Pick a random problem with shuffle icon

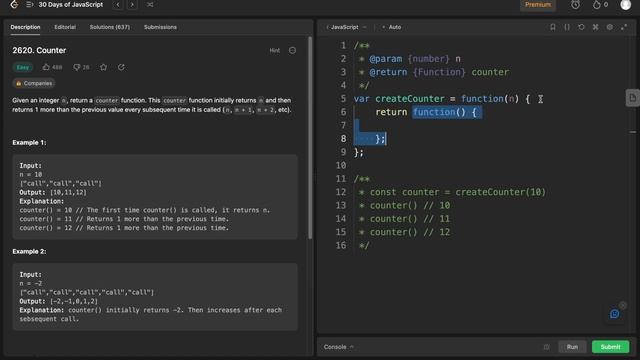(150, 5)
